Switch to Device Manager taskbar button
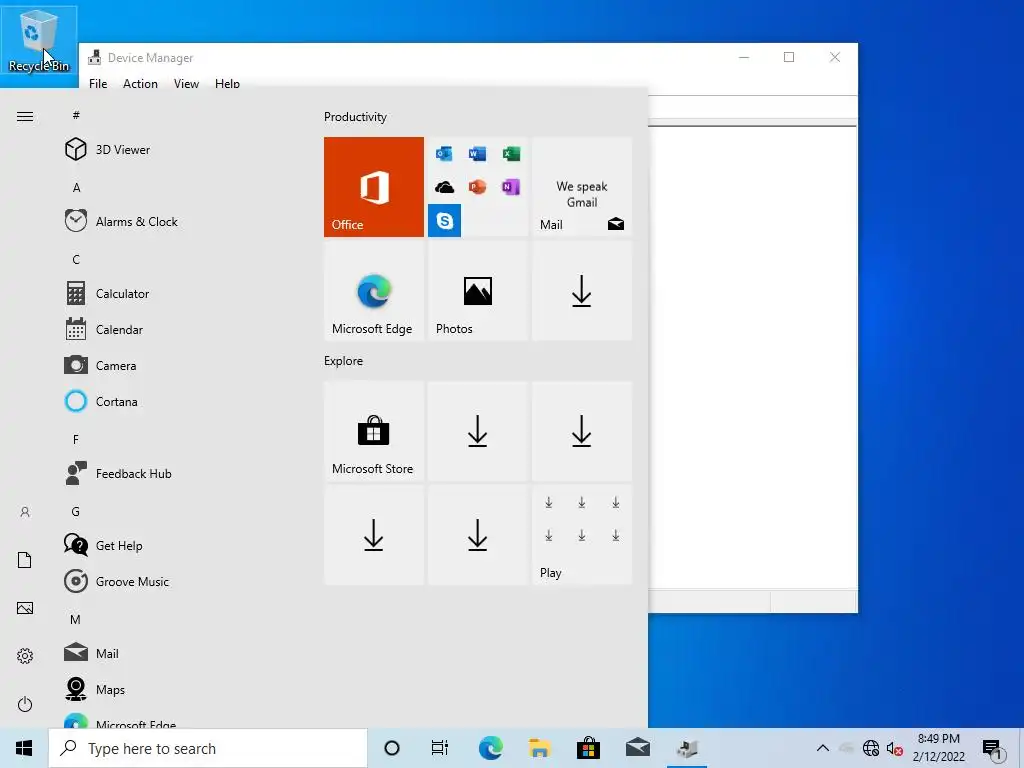 [687, 748]
